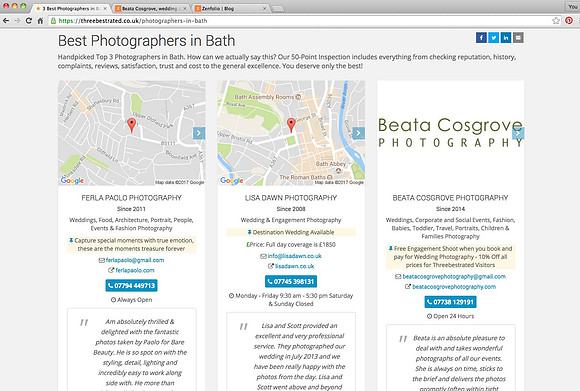Click Since 2014 under Beata Cosgrove
Viewport: 580px width, 391px height.
(x=450, y=209)
